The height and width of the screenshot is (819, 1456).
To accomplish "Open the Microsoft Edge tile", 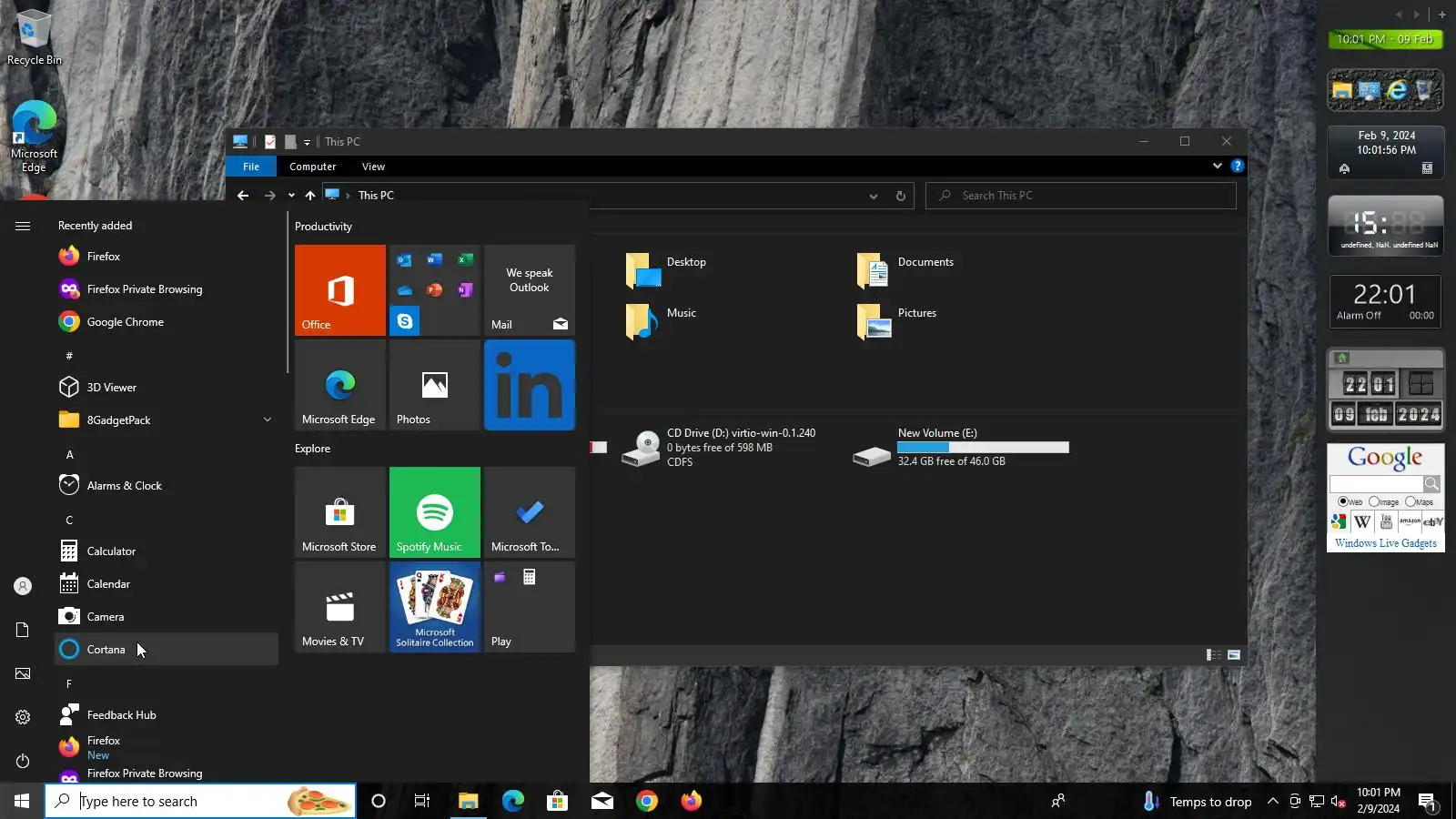I will pyautogui.click(x=340, y=385).
